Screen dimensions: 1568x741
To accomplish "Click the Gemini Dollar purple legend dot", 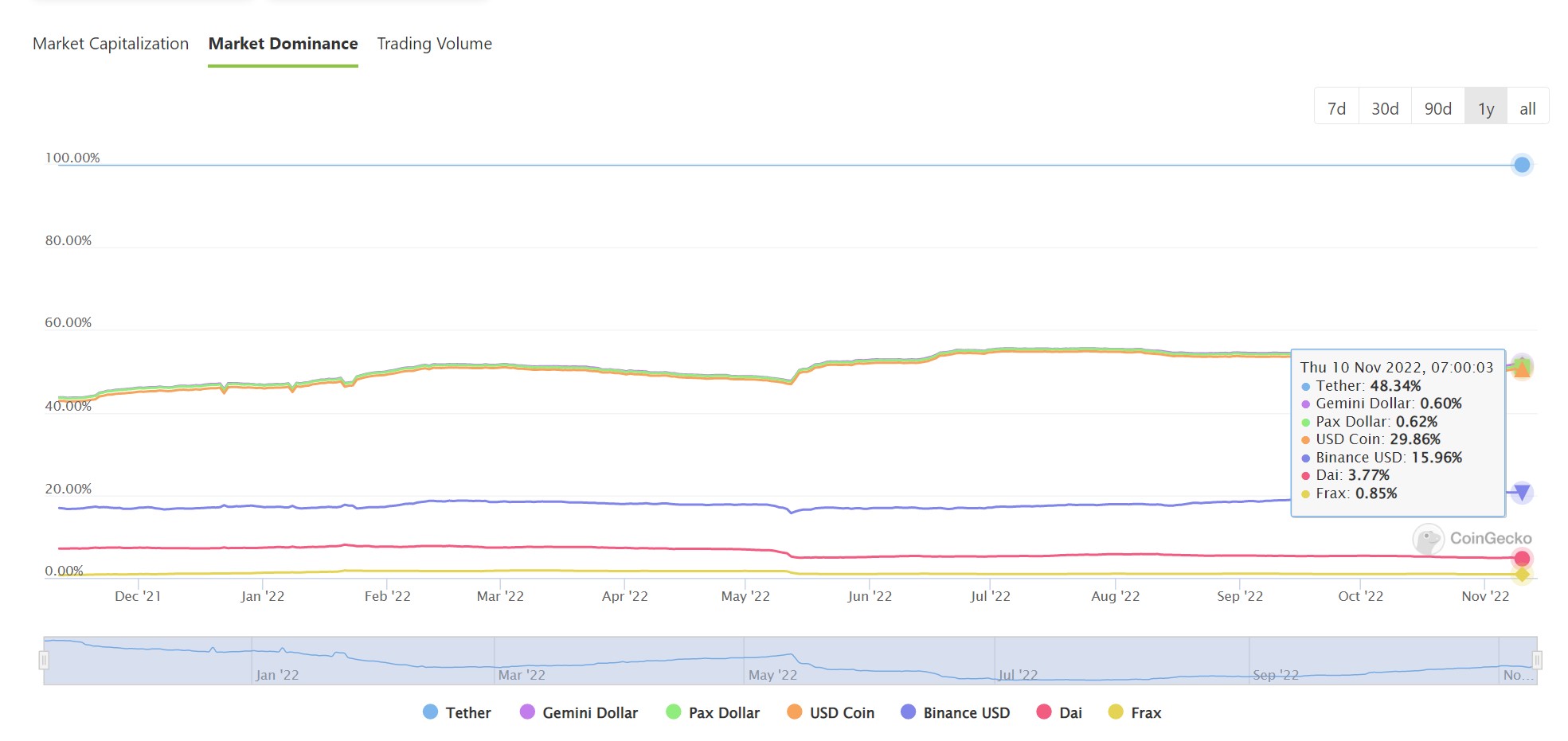I will coord(527,712).
